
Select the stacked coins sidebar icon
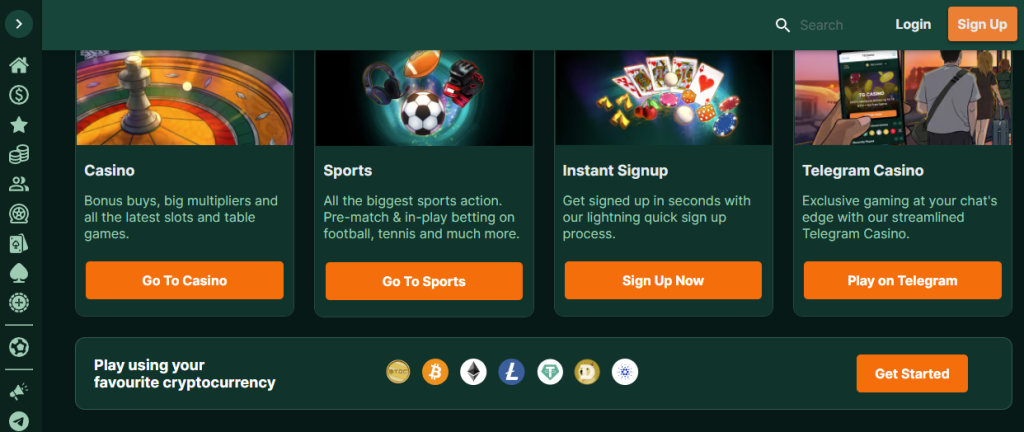pos(19,155)
